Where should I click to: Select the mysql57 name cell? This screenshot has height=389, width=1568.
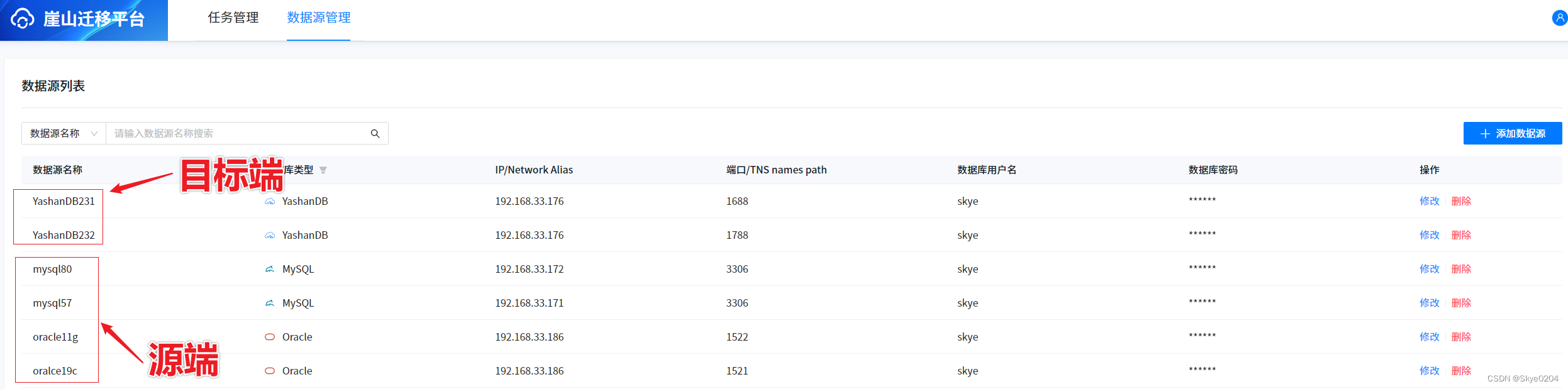point(52,303)
